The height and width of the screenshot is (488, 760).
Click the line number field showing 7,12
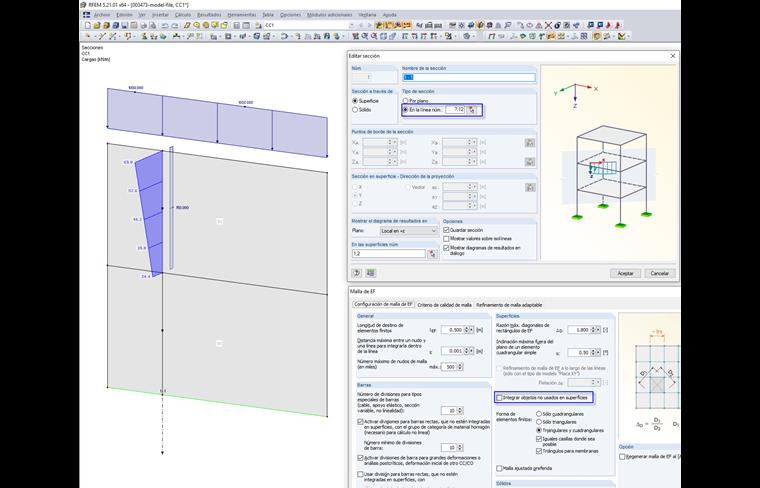click(x=455, y=110)
